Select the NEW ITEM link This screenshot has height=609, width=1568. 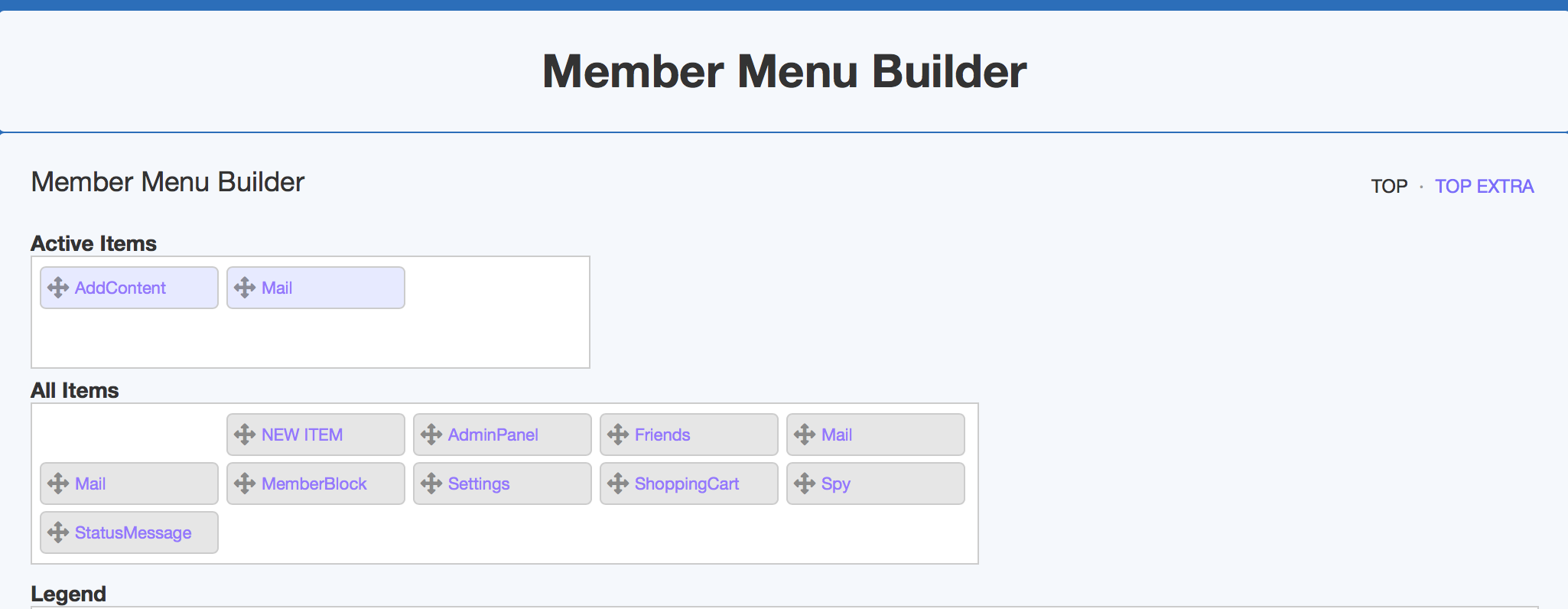click(302, 435)
